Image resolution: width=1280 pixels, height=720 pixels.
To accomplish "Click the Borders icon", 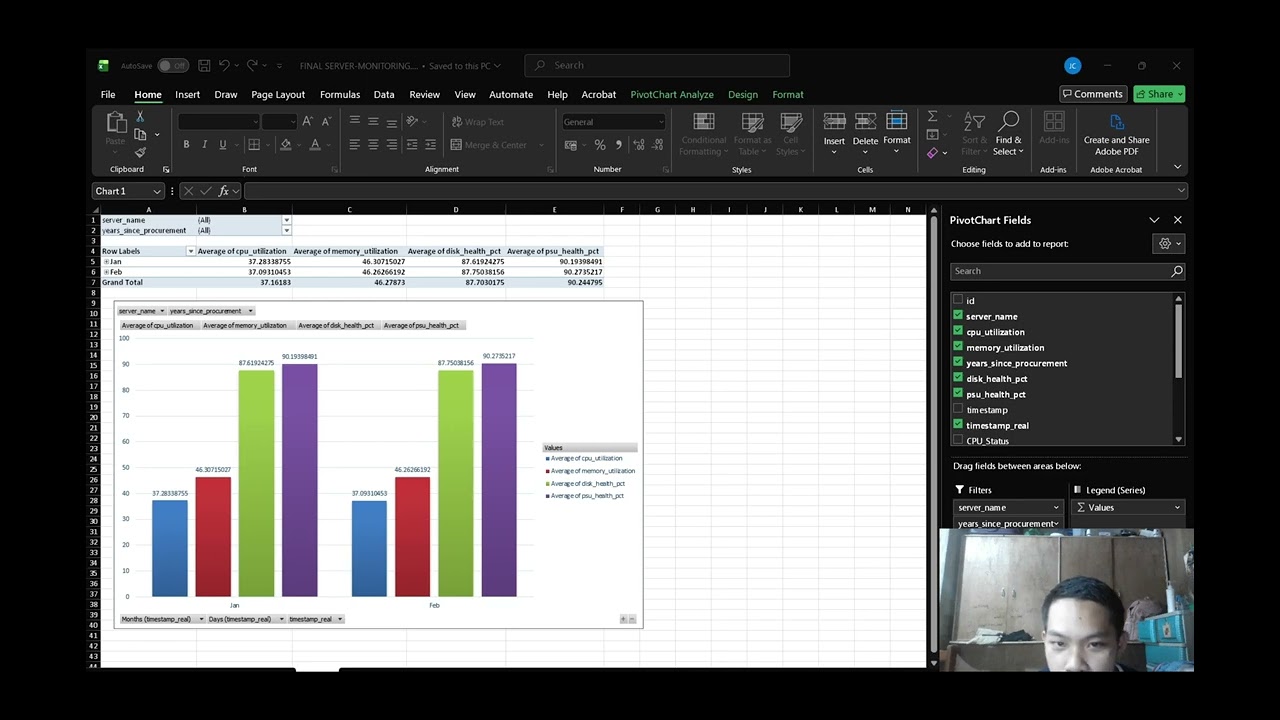I will pyautogui.click(x=254, y=145).
